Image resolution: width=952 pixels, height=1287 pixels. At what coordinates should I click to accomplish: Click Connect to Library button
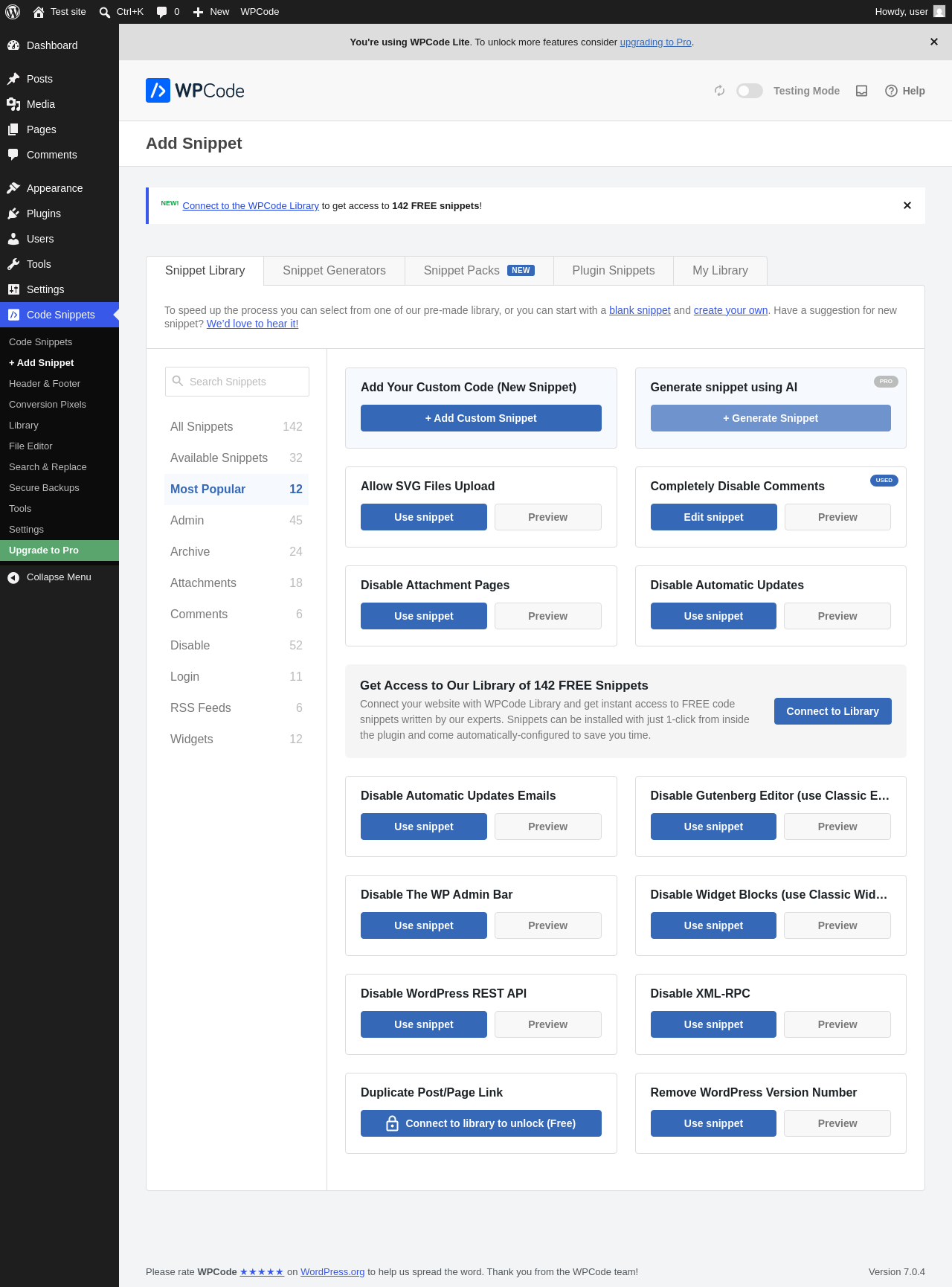pos(833,711)
